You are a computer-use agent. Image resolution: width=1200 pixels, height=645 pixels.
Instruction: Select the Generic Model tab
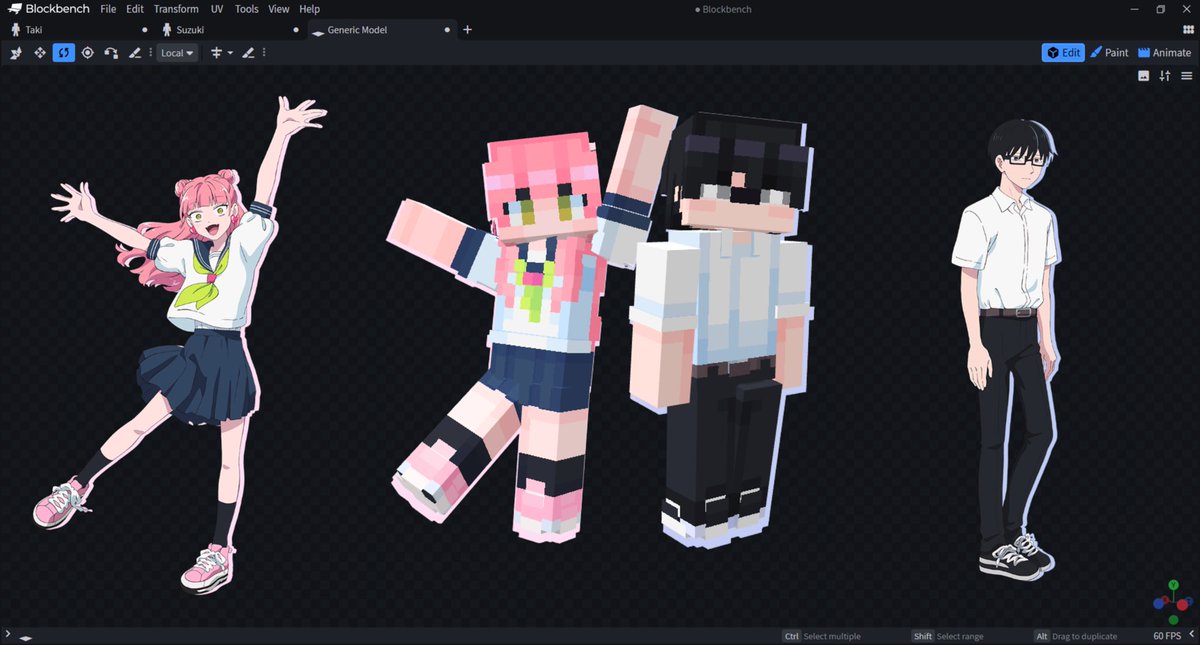381,30
